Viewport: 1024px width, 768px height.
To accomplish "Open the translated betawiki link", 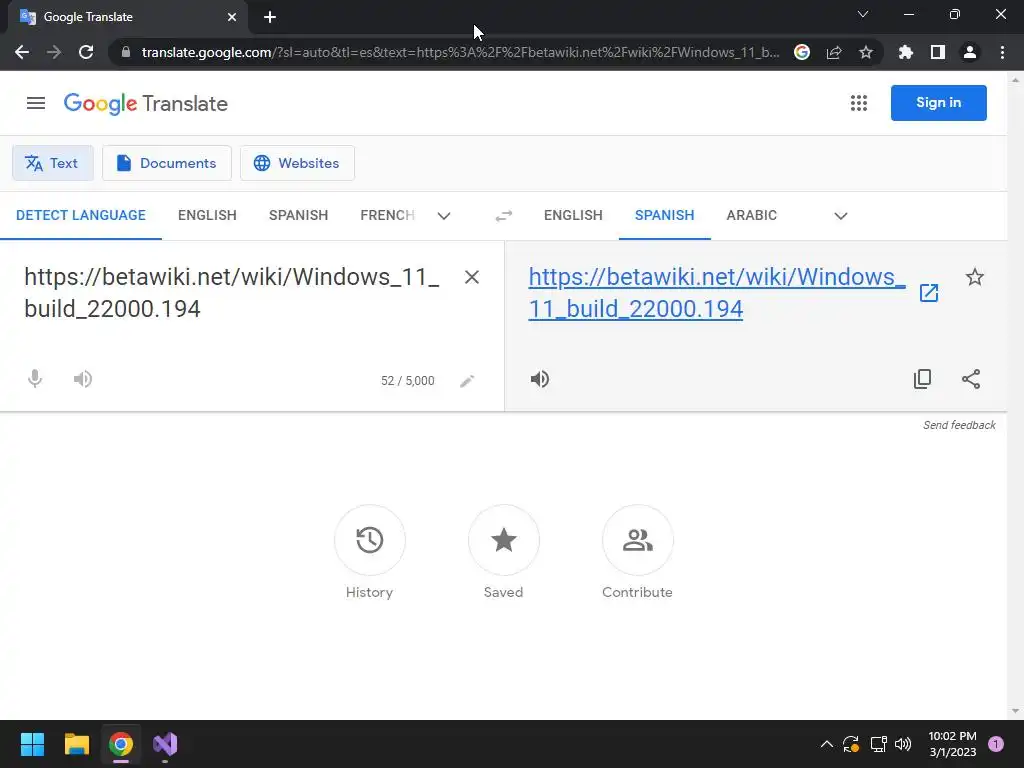I will tap(716, 293).
